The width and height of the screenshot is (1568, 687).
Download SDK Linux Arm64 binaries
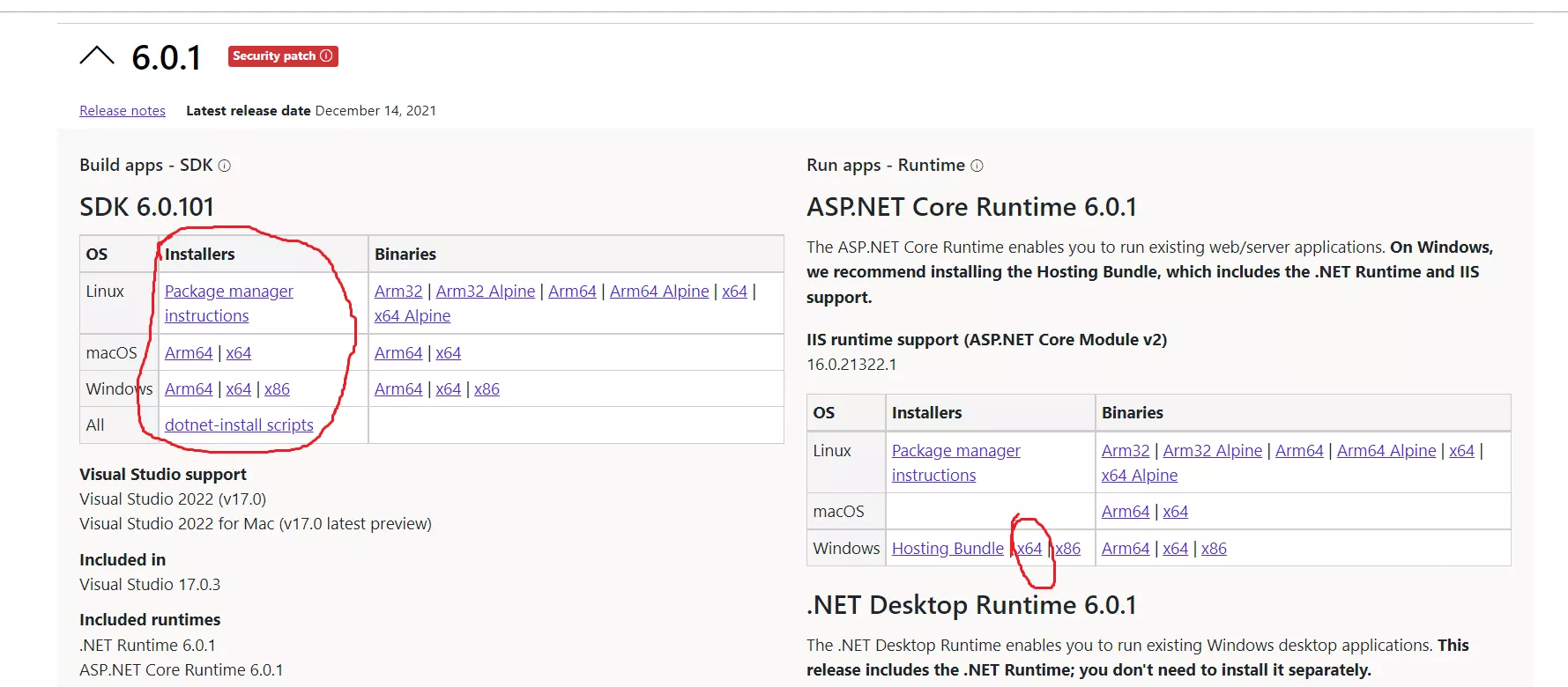point(572,291)
